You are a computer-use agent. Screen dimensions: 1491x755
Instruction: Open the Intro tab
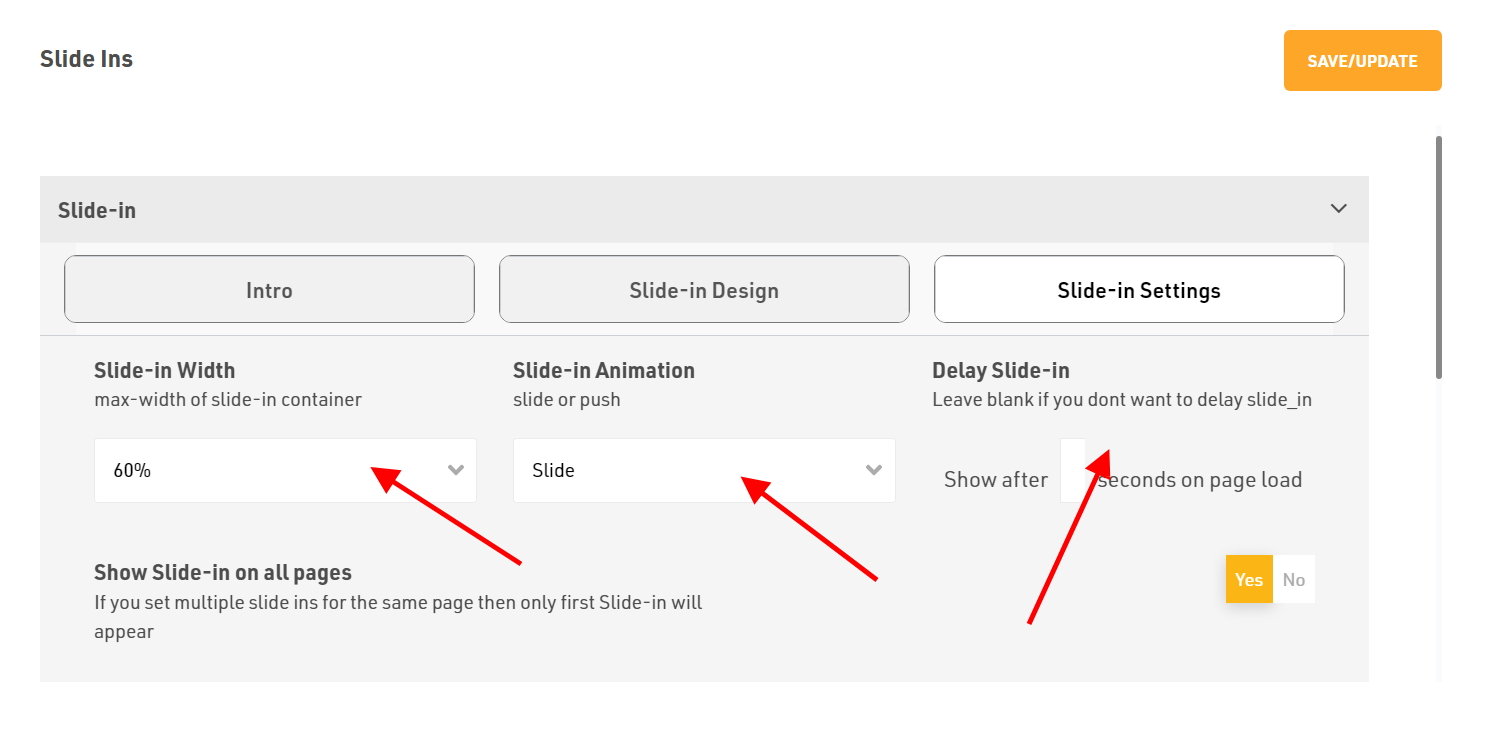tap(269, 290)
